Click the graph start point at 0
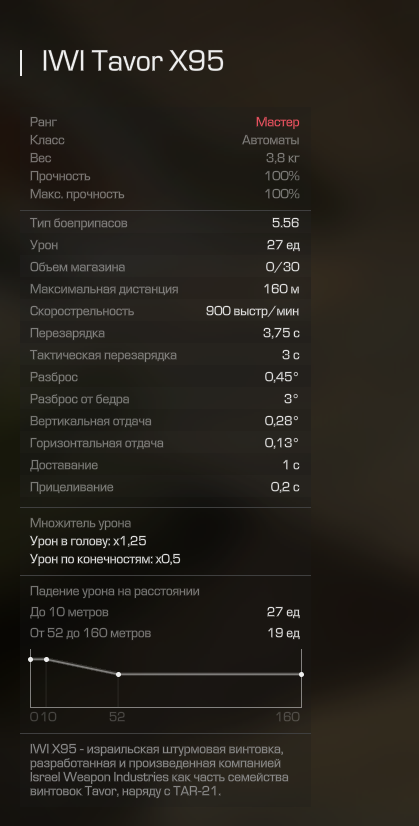 (31, 659)
